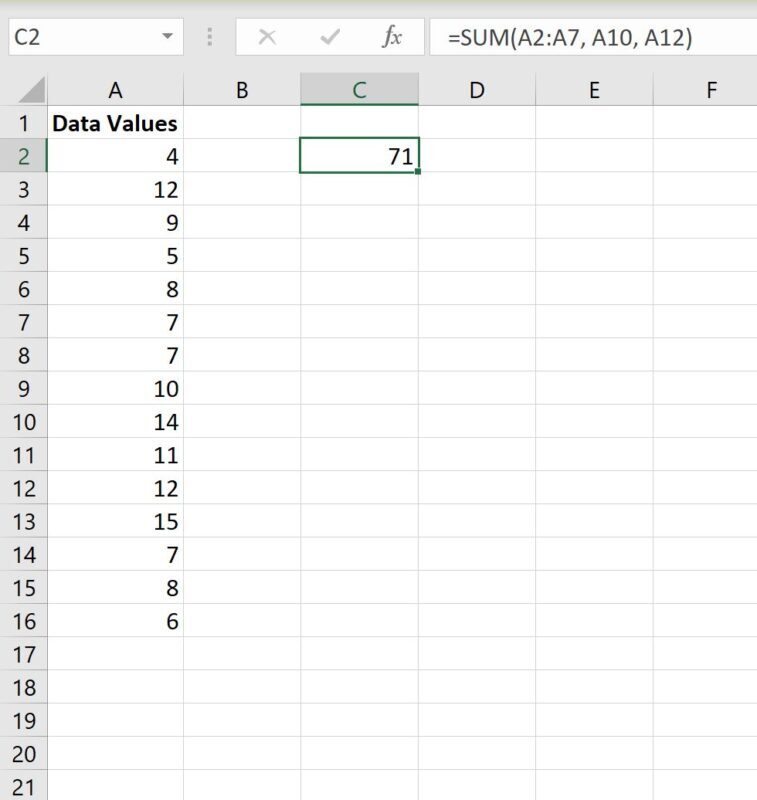757x800 pixels.
Task: Select row 10 header
Action: [23, 422]
